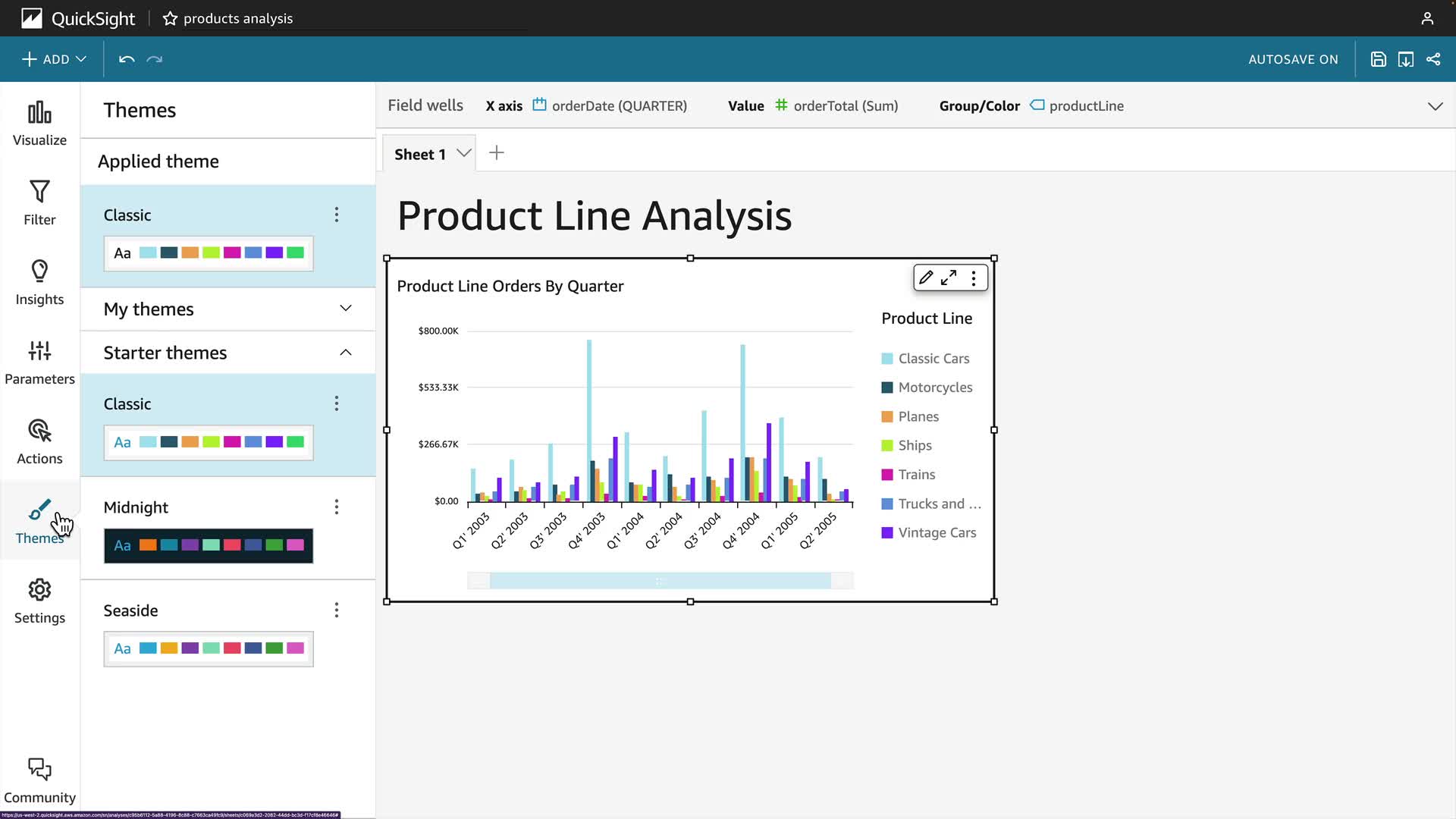
Task: Click the undo arrow icon
Action: tap(127, 59)
